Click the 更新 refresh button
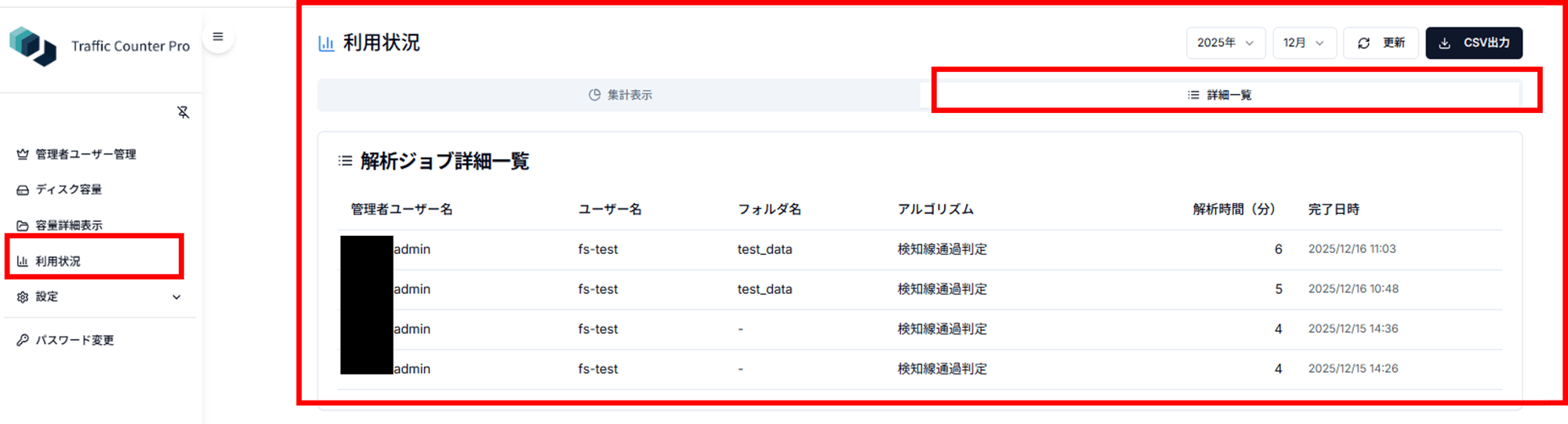 pyautogui.click(x=1381, y=43)
